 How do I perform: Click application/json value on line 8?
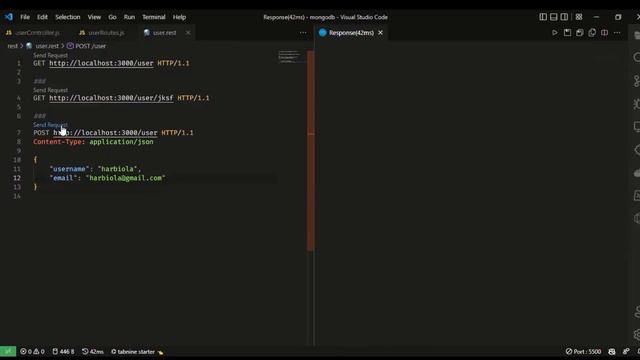point(121,142)
